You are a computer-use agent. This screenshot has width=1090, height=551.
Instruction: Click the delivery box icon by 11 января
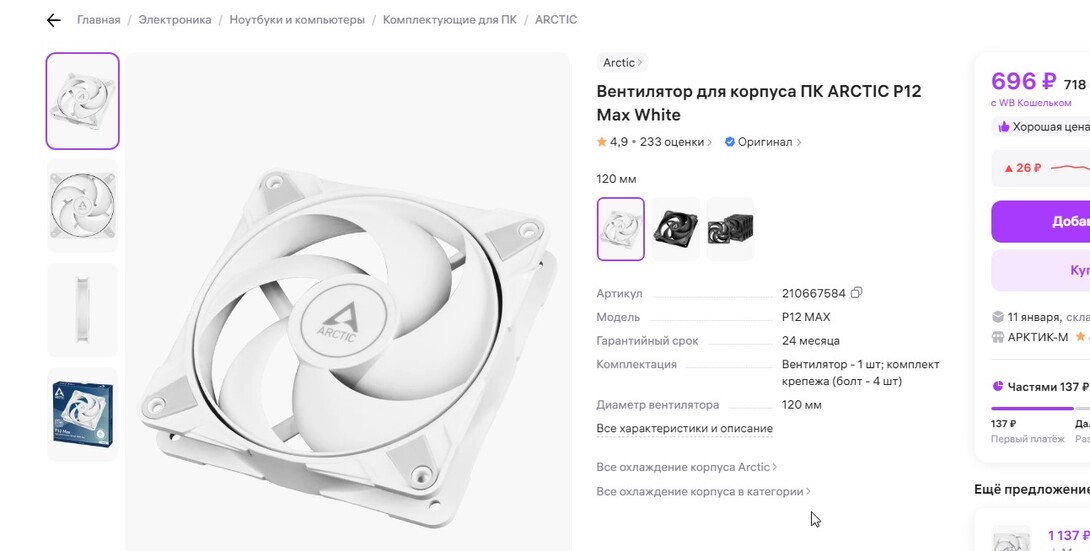998,317
